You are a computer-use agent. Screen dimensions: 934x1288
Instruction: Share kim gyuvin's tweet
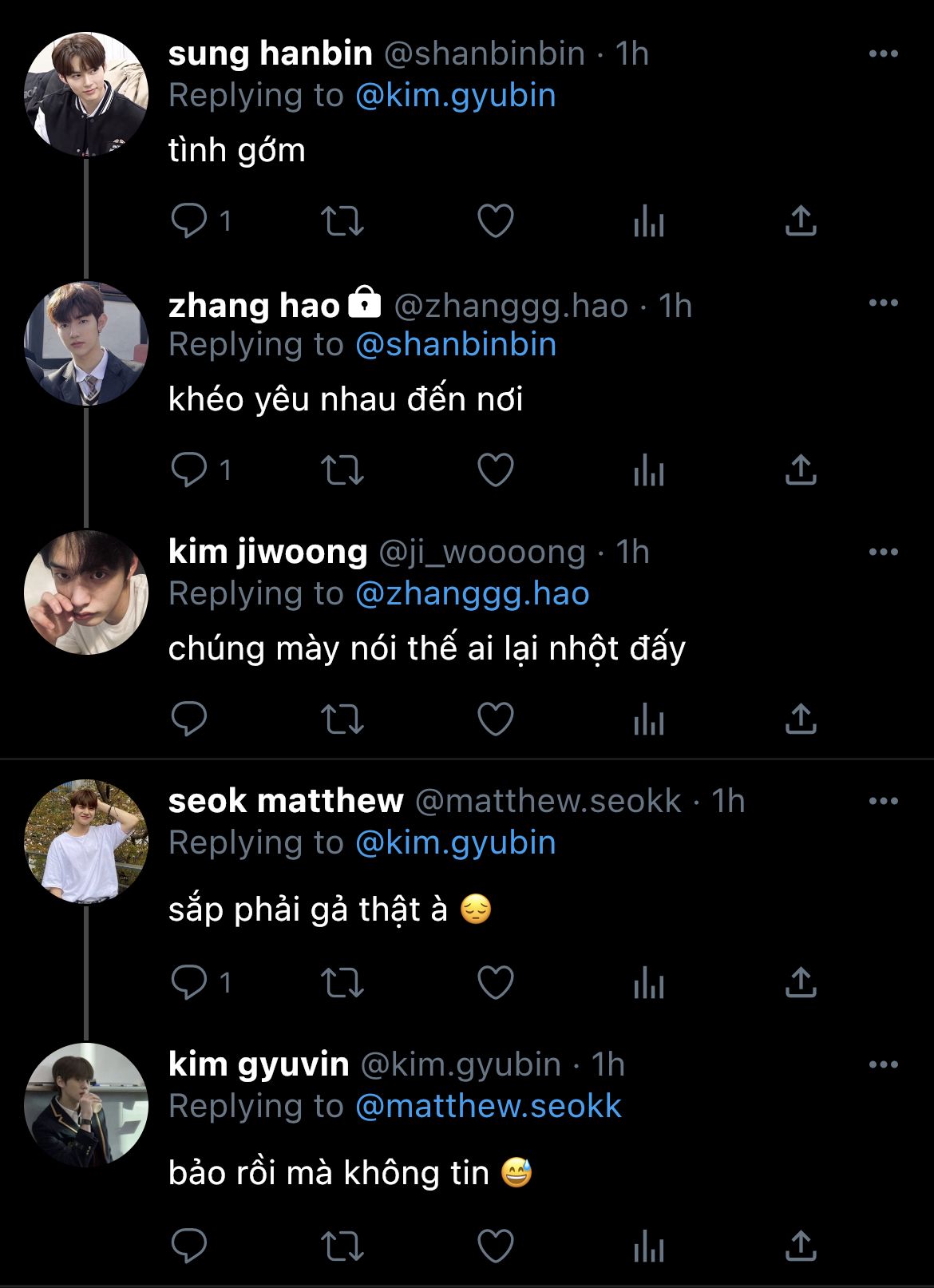click(801, 1246)
